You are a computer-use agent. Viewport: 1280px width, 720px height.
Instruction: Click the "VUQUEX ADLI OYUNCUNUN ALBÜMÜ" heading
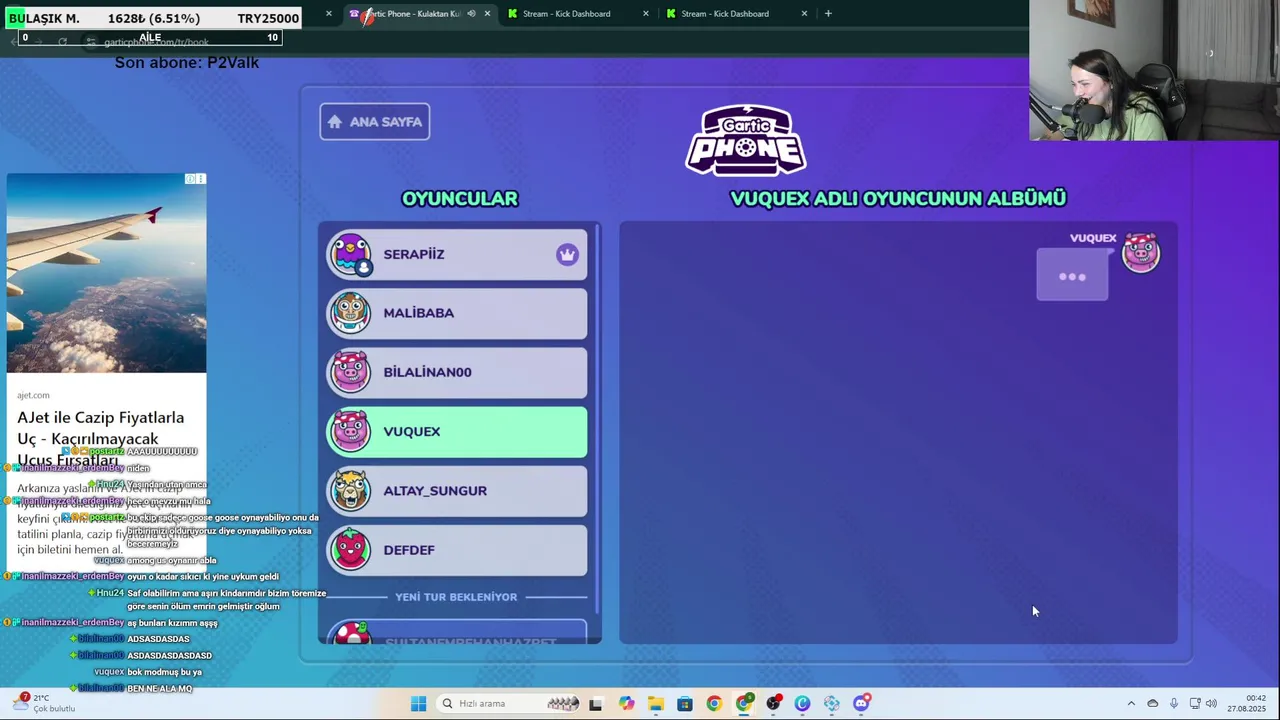pyautogui.click(x=898, y=198)
